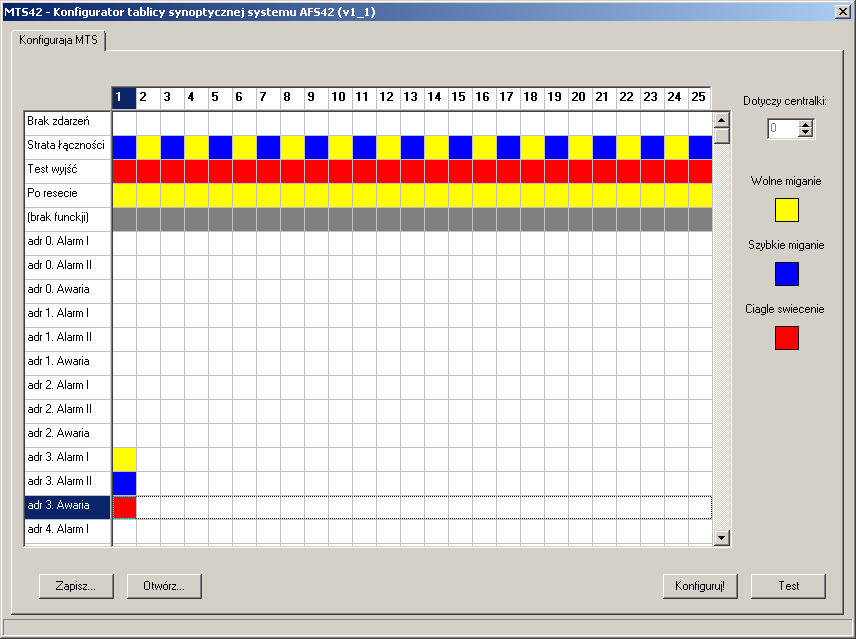Select the adr 1. Alarm II row
Image resolution: width=856 pixels, height=639 pixels.
coord(68,339)
